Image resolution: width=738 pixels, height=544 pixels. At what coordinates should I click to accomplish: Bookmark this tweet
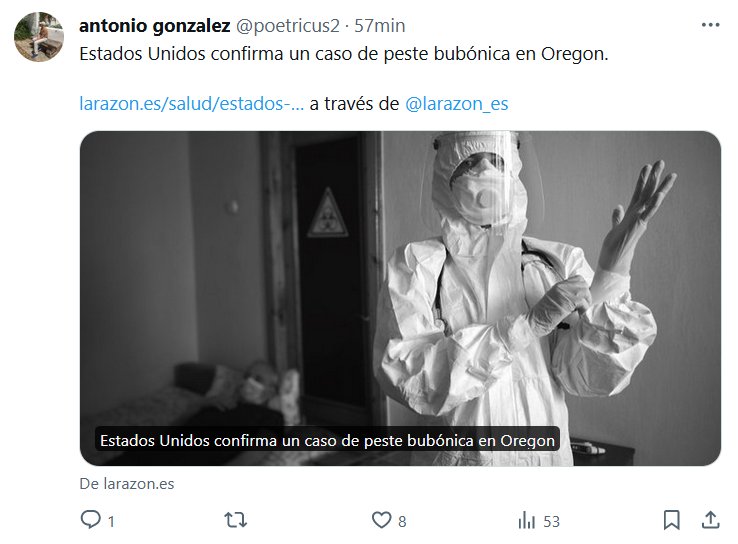pos(671,520)
